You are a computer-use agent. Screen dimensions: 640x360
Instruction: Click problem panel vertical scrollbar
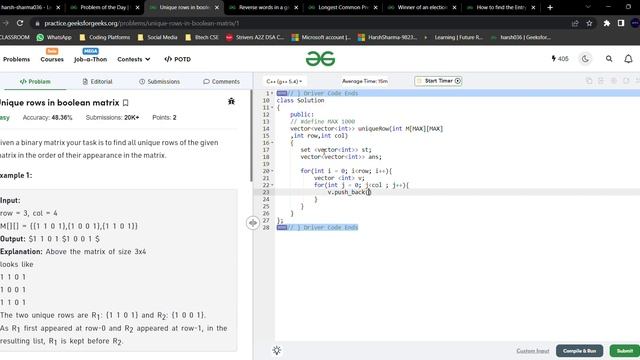(x=251, y=136)
